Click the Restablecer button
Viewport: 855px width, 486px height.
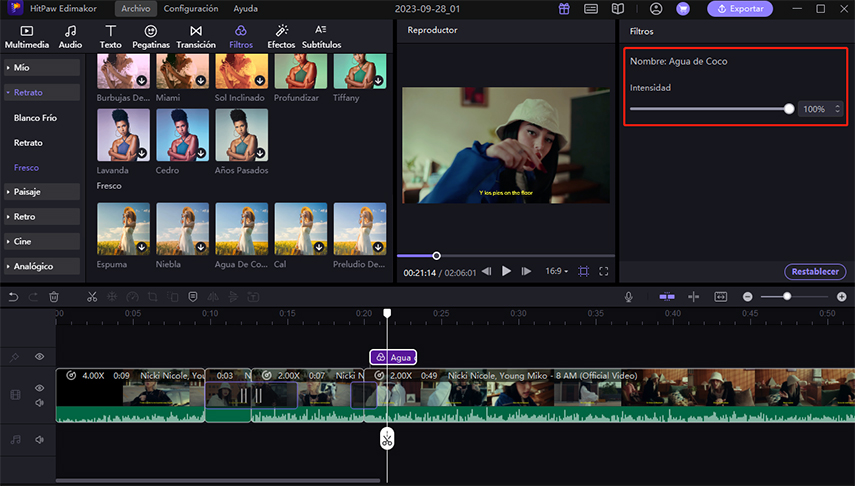tap(815, 271)
